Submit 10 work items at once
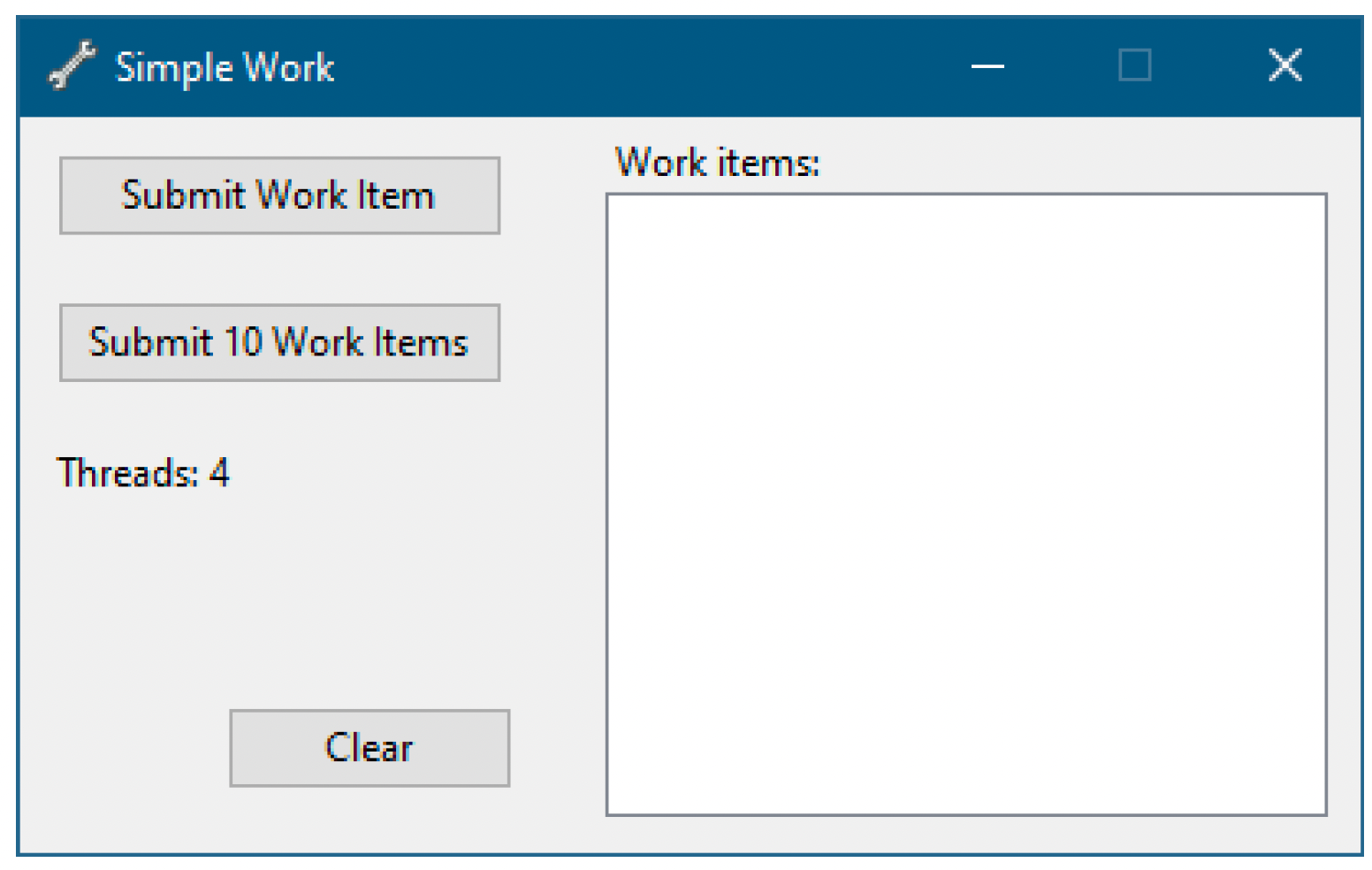The image size is (1372, 870). coord(279,343)
